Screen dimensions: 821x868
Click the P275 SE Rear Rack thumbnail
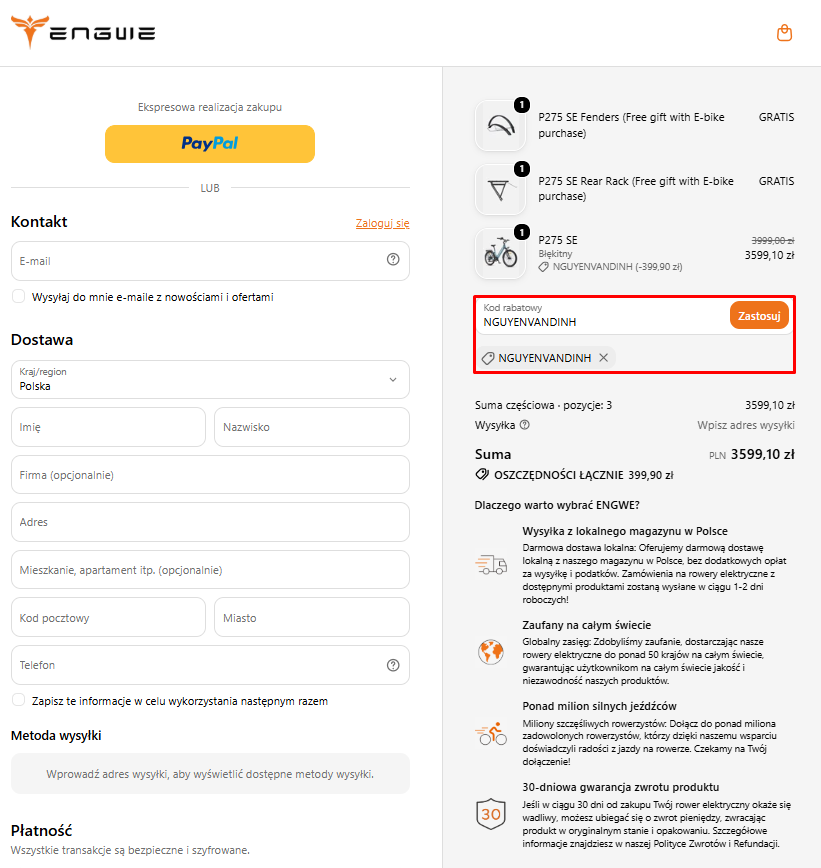(500, 189)
